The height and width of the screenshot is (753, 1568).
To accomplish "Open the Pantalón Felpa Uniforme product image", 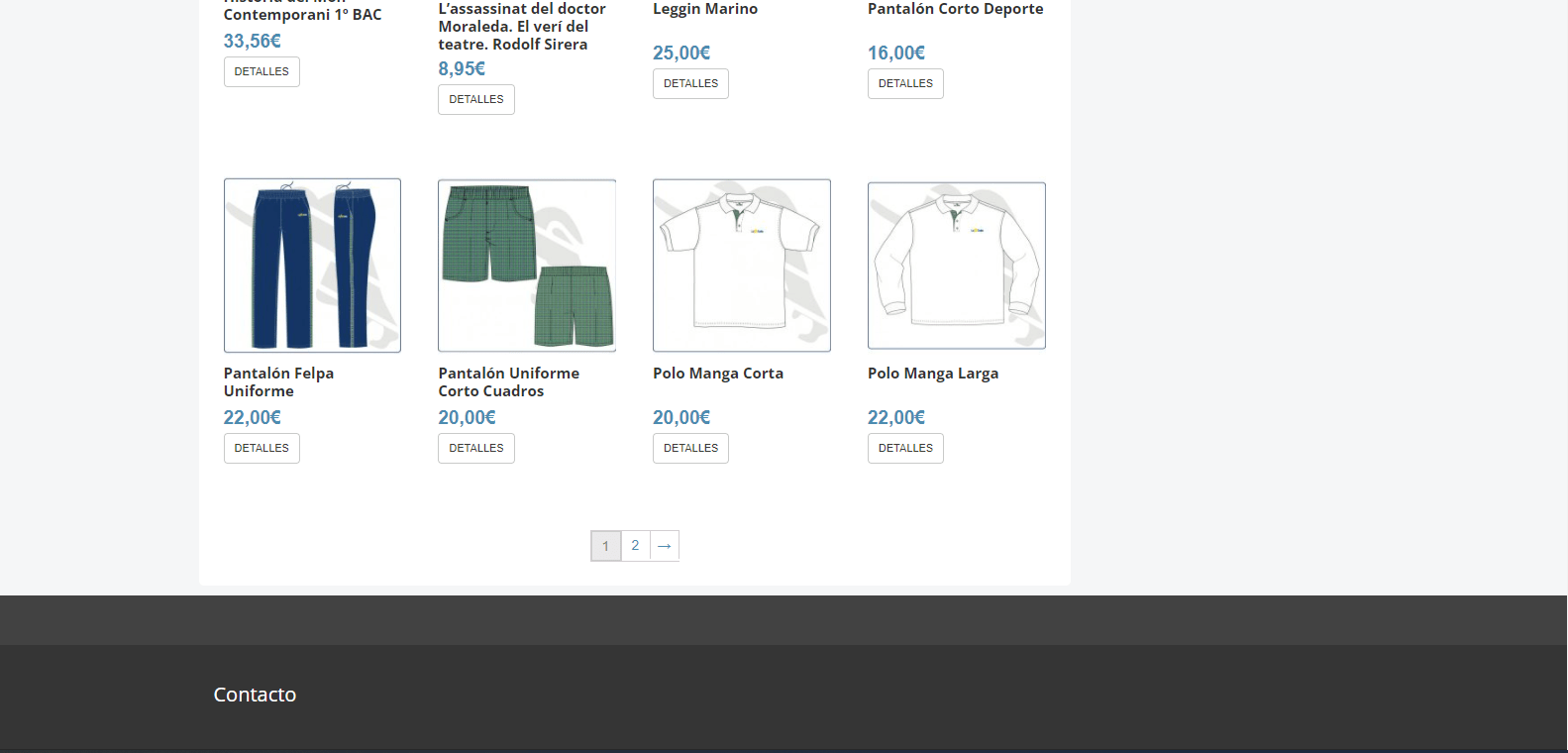I will pyautogui.click(x=312, y=266).
